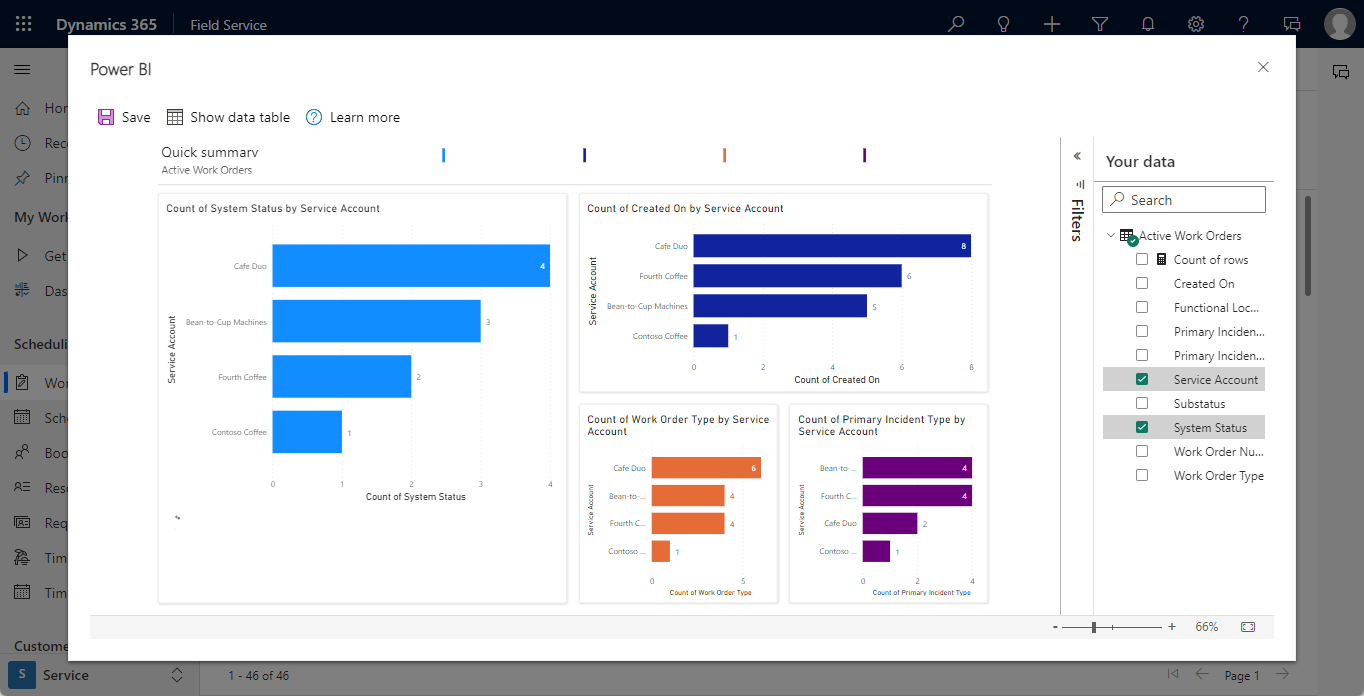
Task: Select the Cafe Duo bar in Work Order Type chart
Action: tap(706, 468)
